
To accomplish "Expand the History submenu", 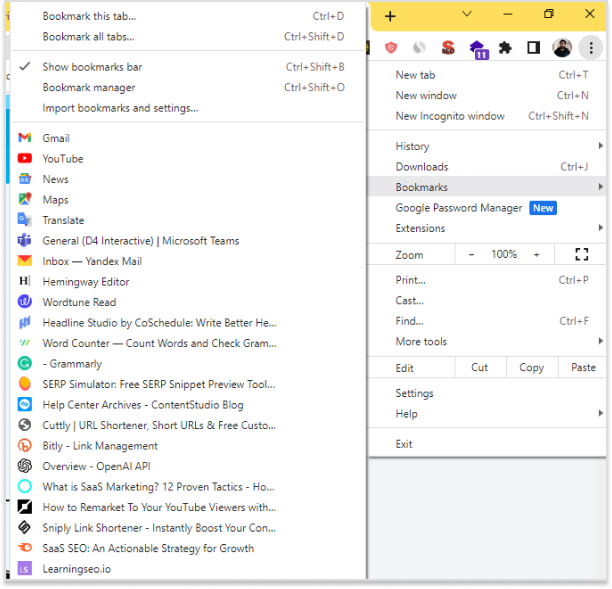I will coord(487,146).
